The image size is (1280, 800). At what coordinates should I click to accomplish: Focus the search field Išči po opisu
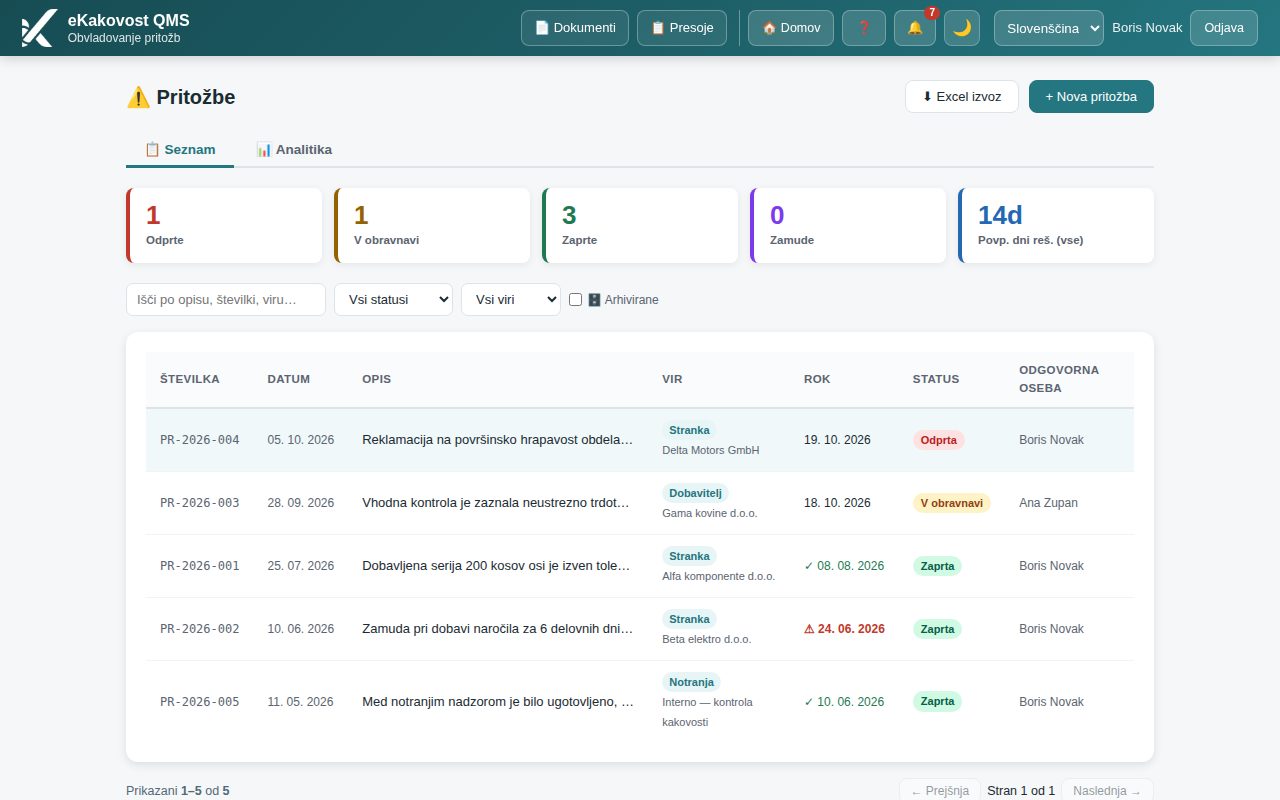pos(226,299)
